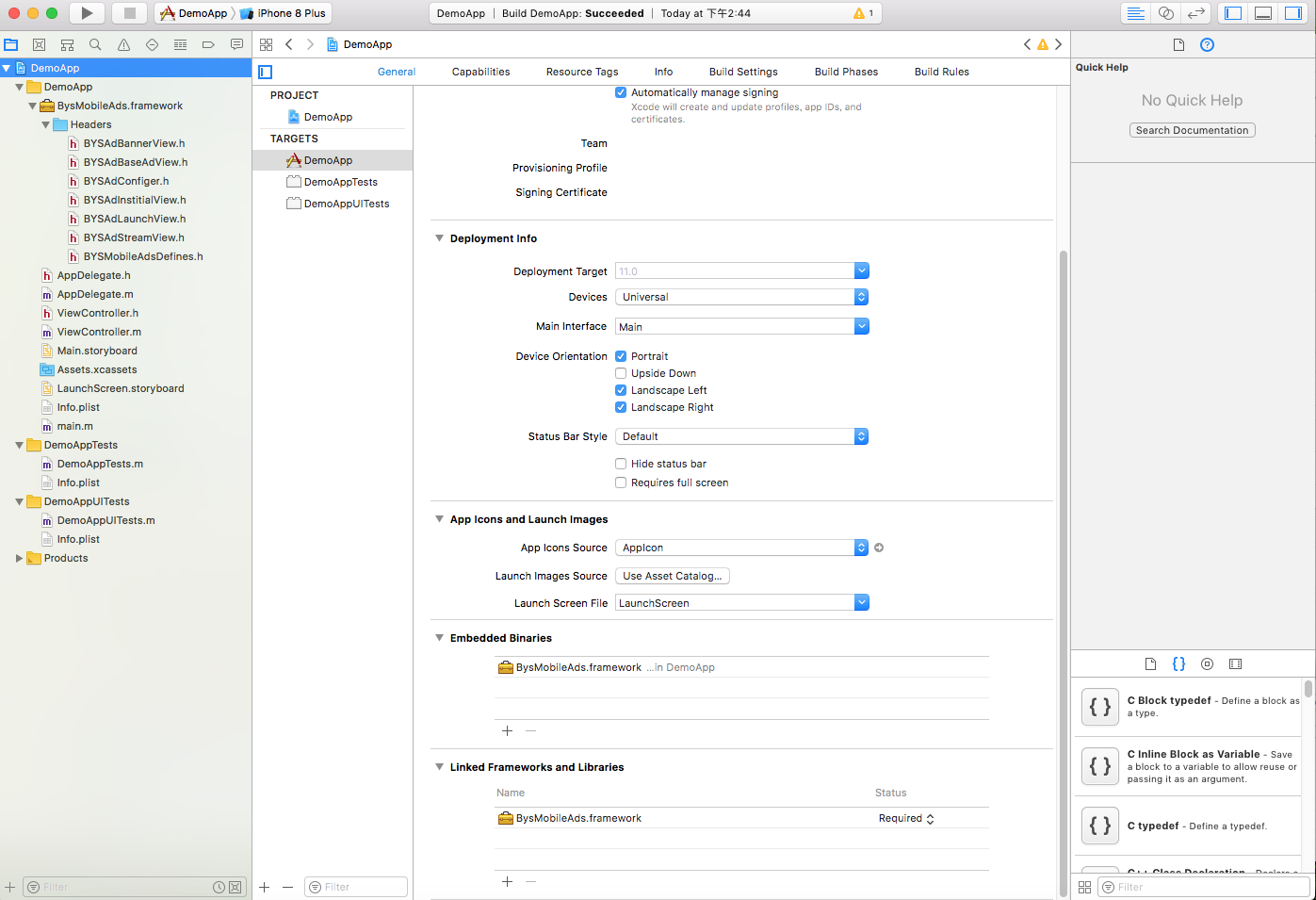The height and width of the screenshot is (900, 1316).
Task: Enable Hide status bar
Action: 621,464
